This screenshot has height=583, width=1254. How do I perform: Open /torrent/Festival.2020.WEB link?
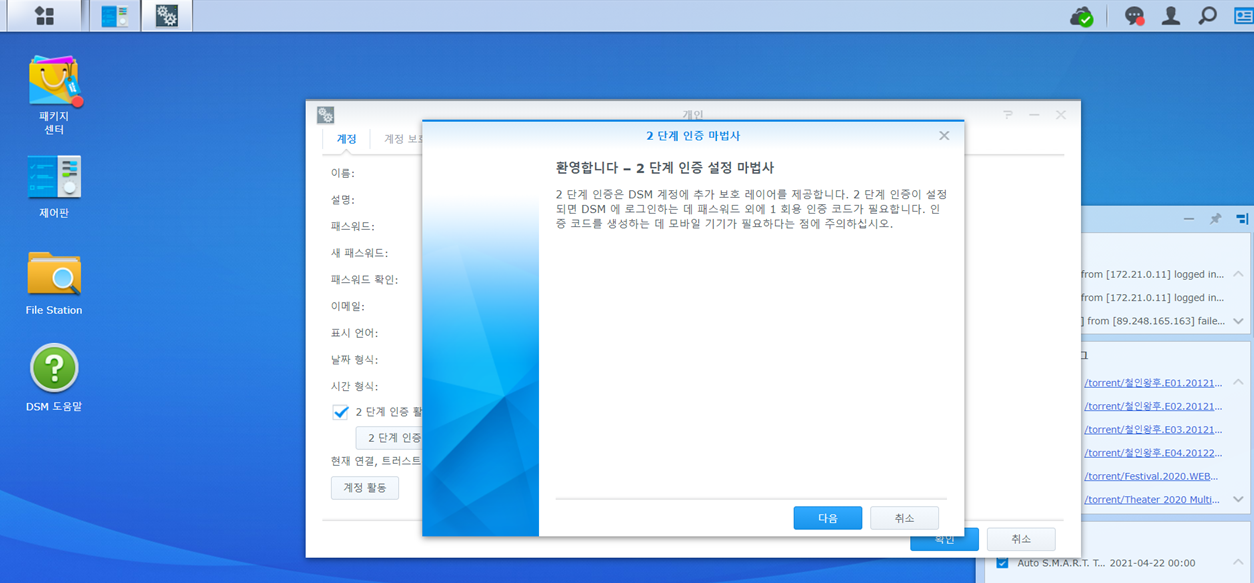1153,476
